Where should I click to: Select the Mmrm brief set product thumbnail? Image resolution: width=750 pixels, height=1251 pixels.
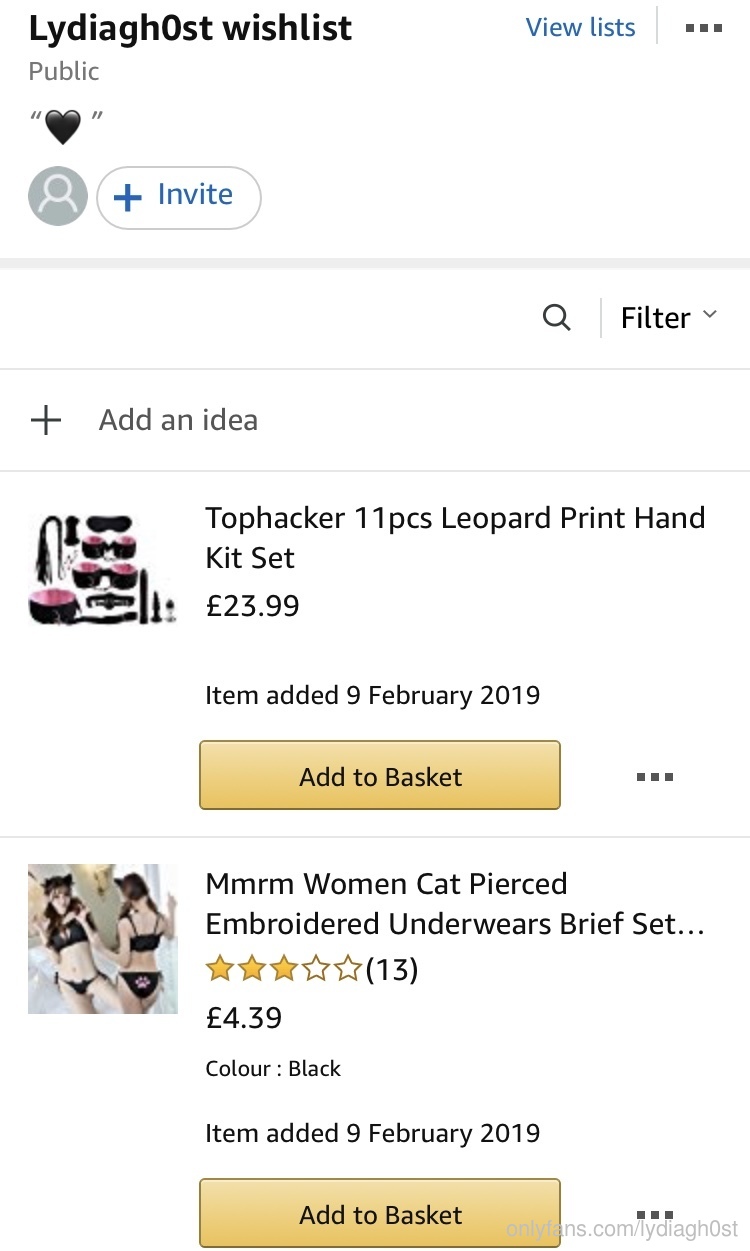pos(102,939)
